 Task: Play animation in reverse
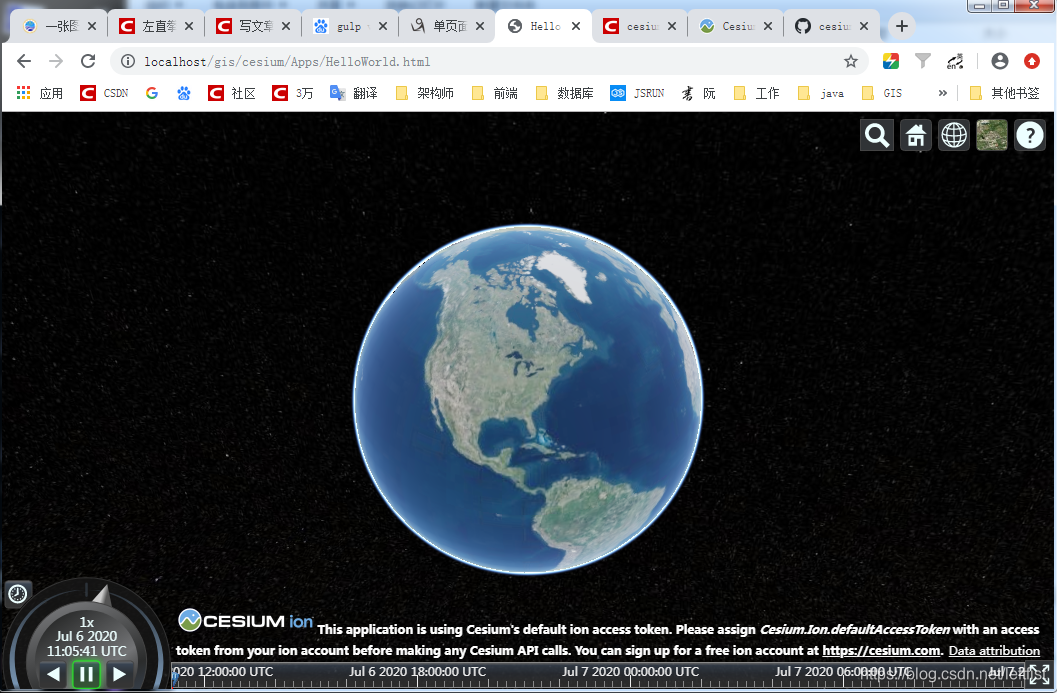pos(53,674)
